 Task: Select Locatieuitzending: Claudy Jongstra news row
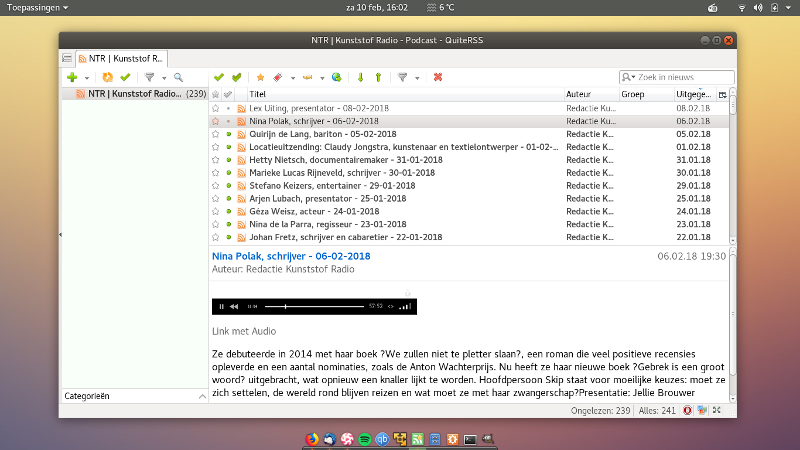click(469, 147)
